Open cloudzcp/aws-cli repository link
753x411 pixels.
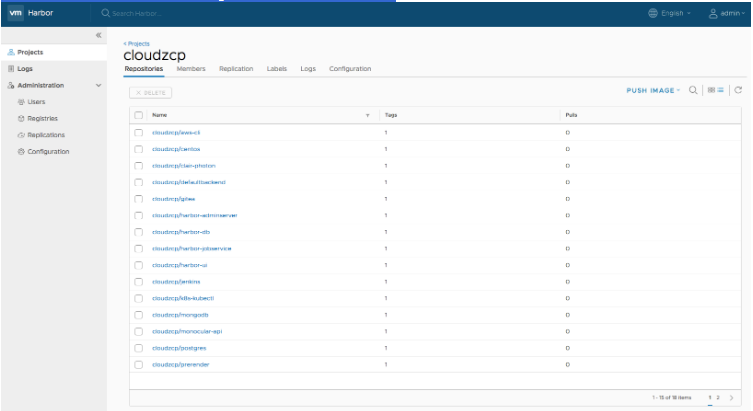click(x=176, y=133)
